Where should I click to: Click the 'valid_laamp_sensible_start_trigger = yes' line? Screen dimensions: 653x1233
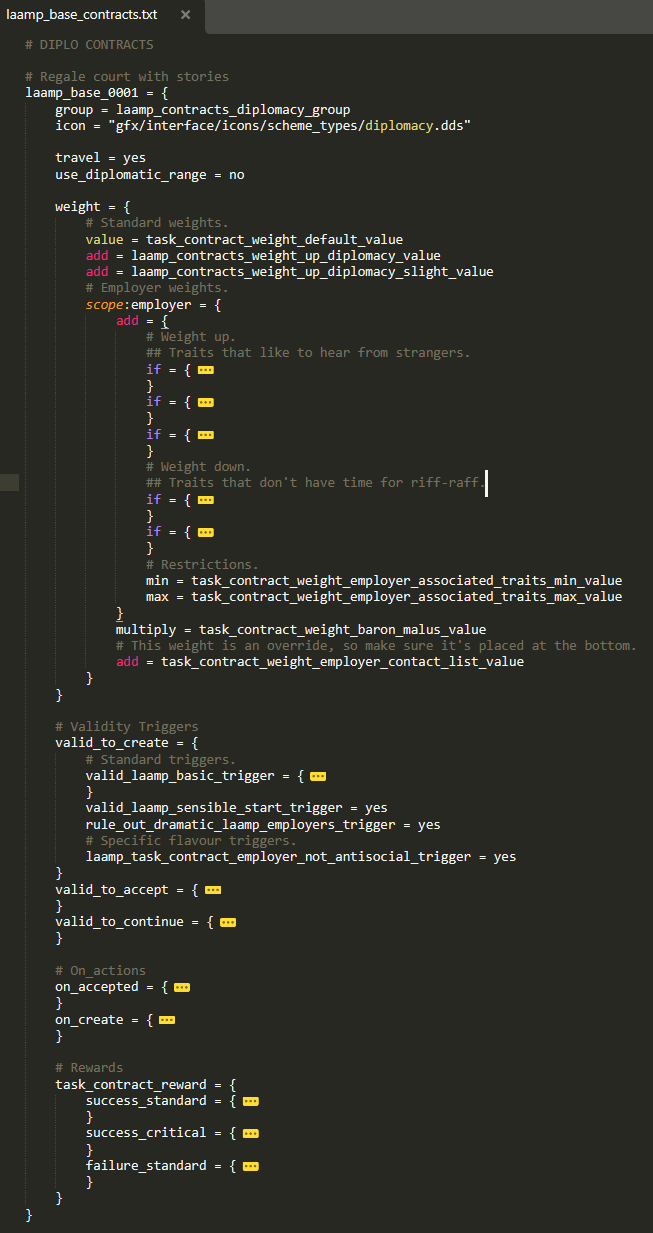tap(237, 808)
